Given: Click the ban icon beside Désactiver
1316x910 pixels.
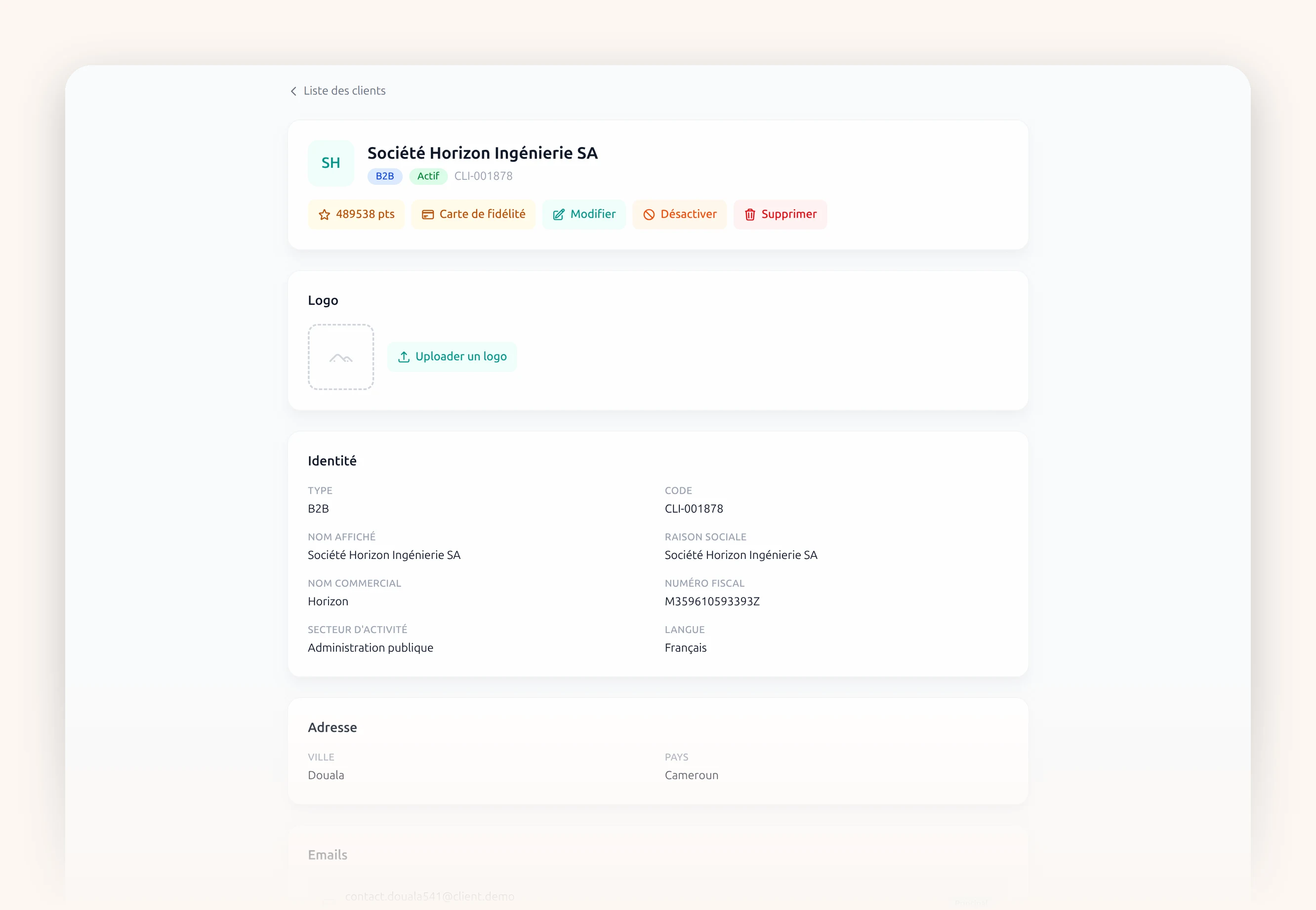Looking at the screenshot, I should click(x=649, y=215).
